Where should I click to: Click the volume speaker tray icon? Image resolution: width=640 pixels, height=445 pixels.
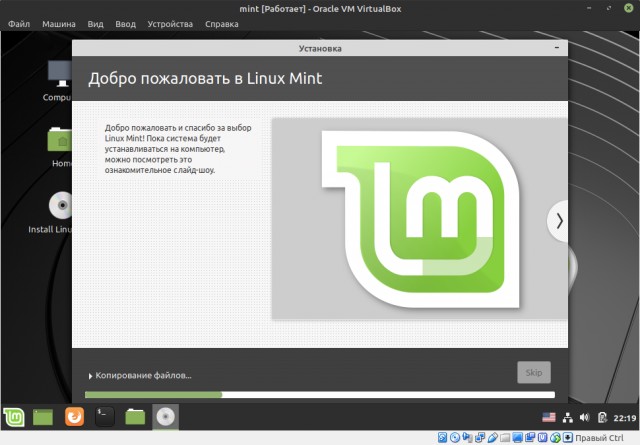click(x=584, y=417)
